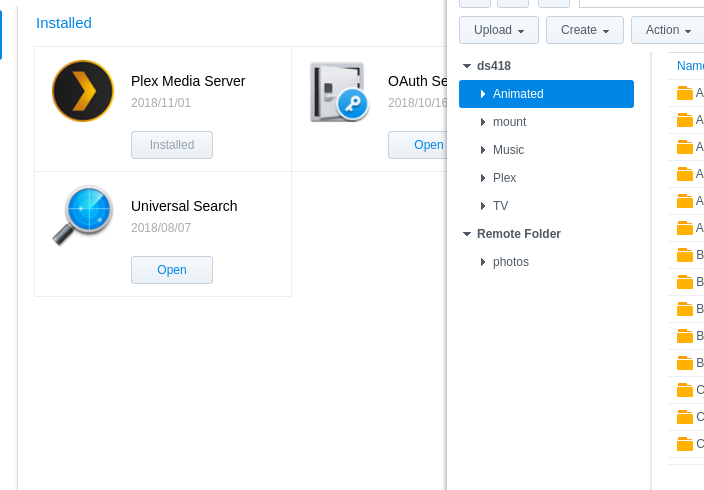This screenshot has height=490, width=704.
Task: Collapse the Remote Folder section
Action: click(x=467, y=234)
